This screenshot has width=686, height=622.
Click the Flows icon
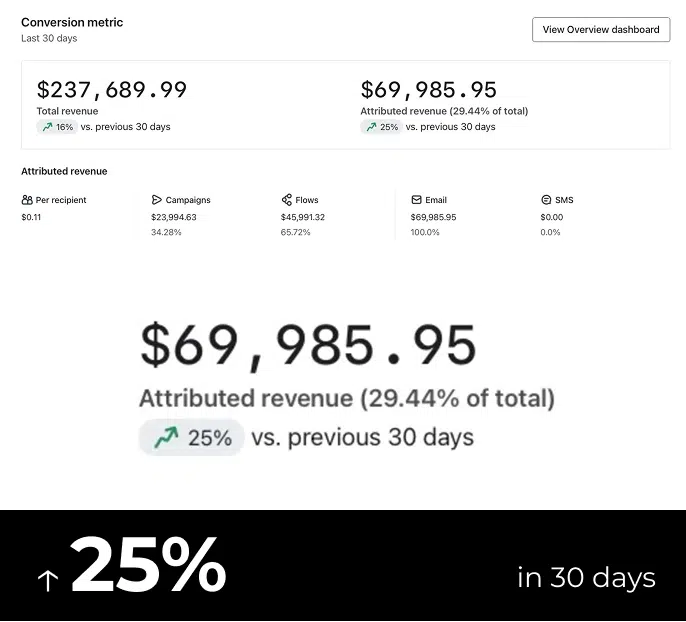point(287,200)
